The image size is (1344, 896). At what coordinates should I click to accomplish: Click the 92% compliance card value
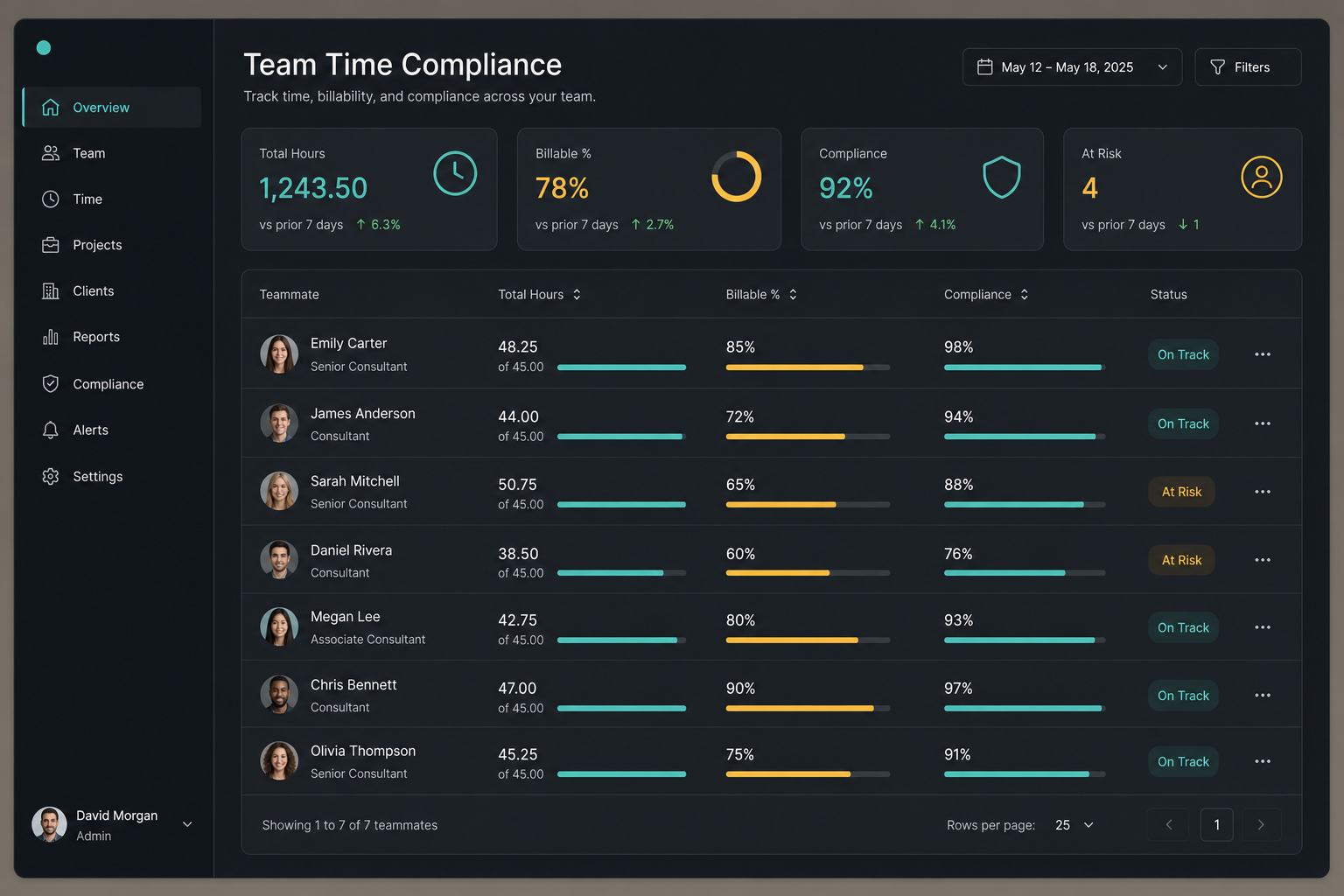tap(846, 187)
